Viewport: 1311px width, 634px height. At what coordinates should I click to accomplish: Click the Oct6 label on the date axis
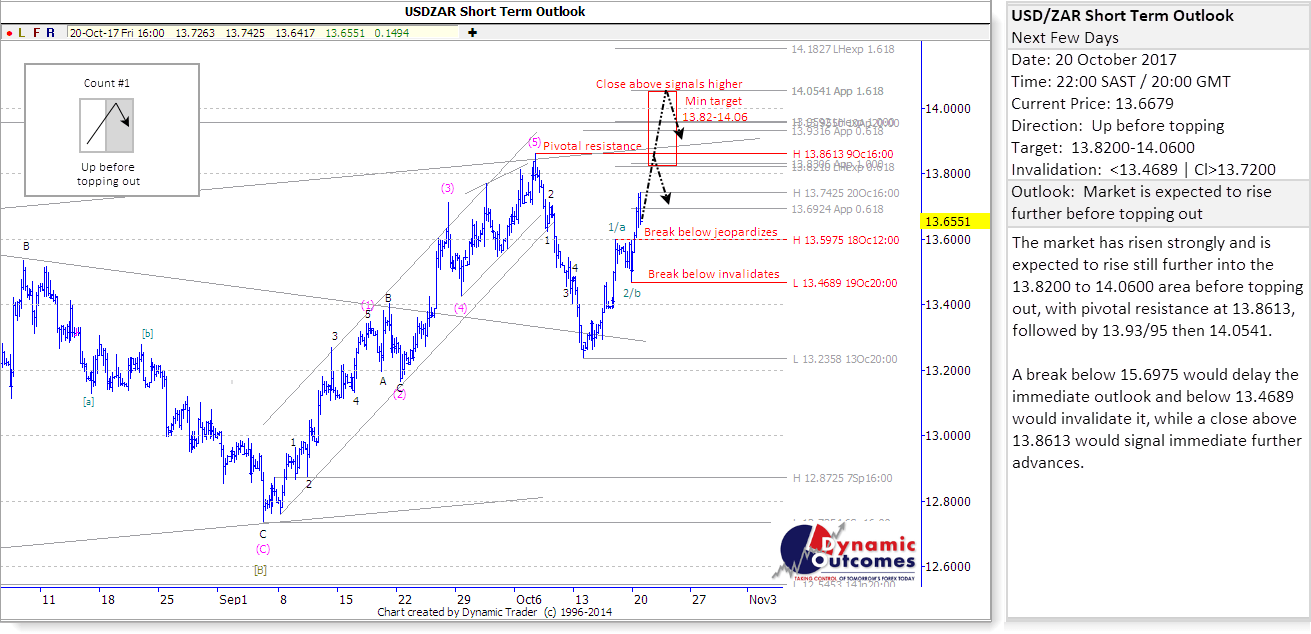pyautogui.click(x=528, y=599)
